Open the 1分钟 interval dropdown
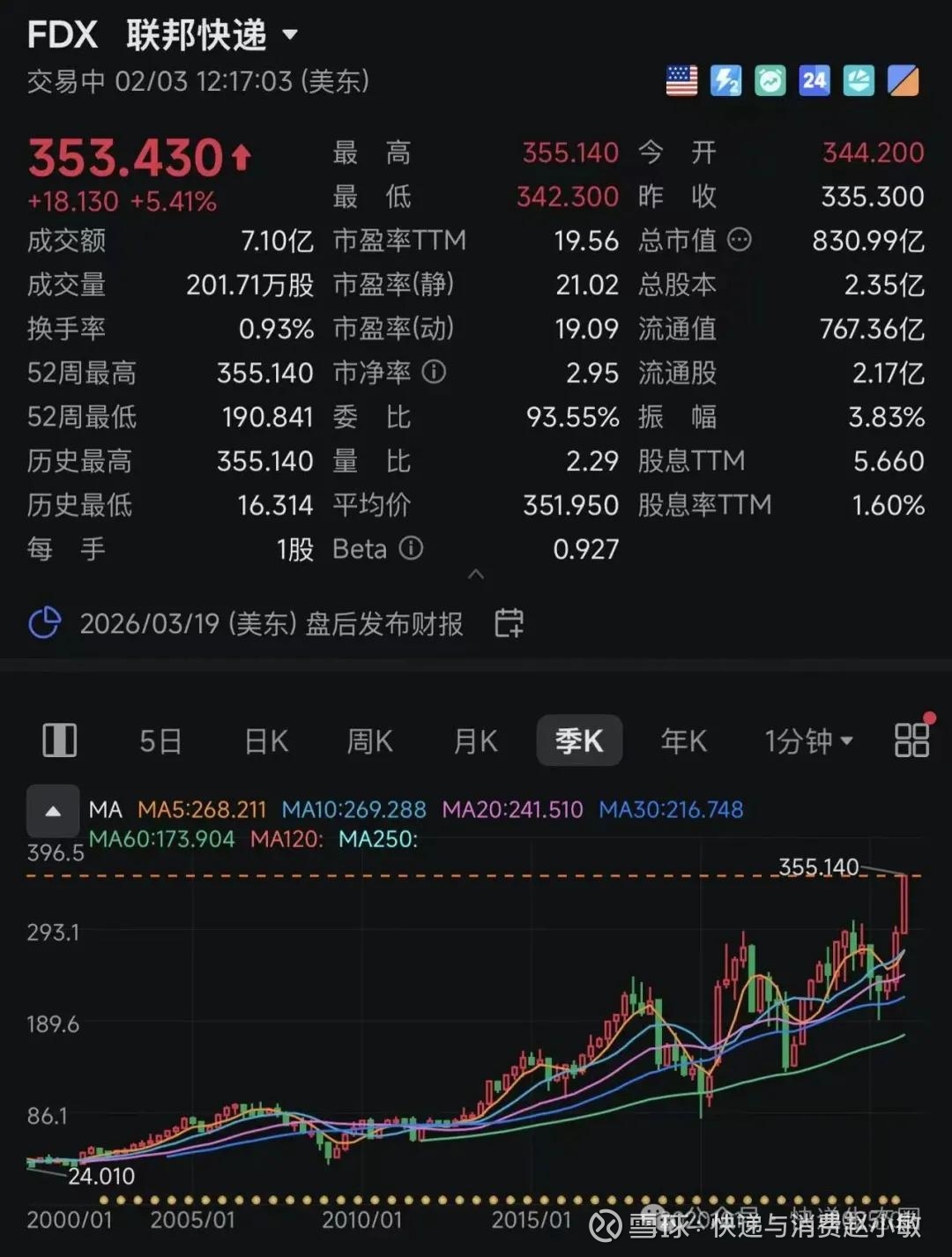This screenshot has width=952, height=1257. tap(808, 741)
